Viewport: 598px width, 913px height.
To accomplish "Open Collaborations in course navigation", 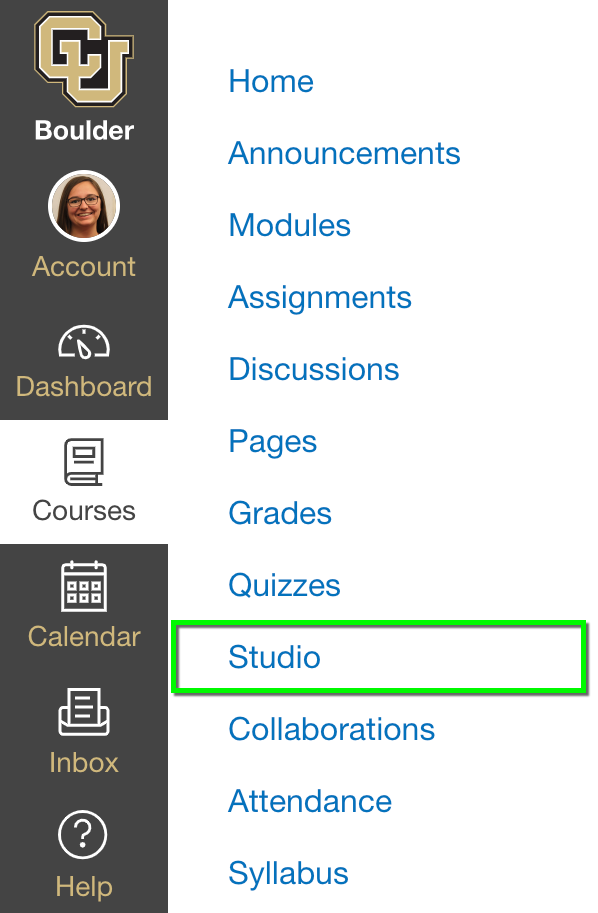I will click(x=331, y=729).
